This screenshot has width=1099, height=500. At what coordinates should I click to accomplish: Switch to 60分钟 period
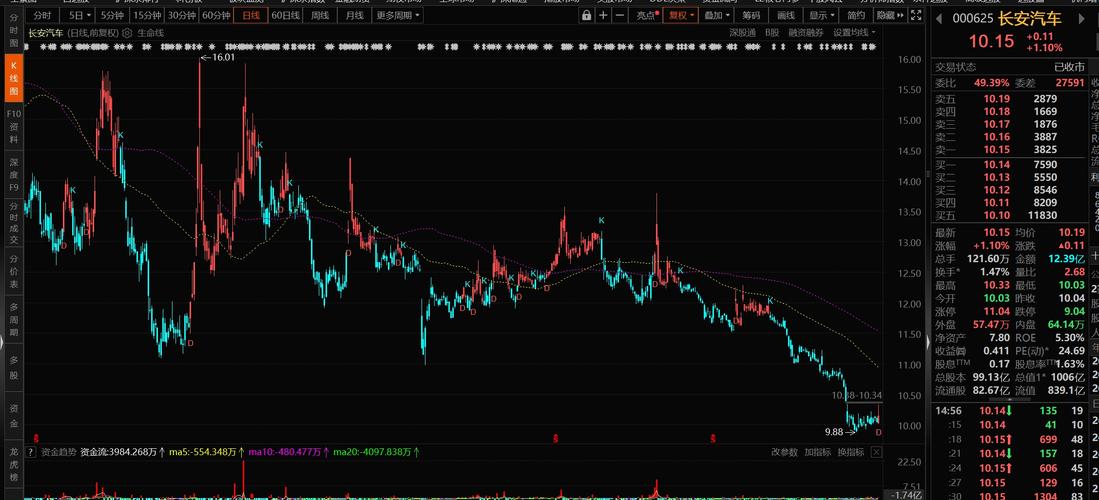tap(216, 15)
